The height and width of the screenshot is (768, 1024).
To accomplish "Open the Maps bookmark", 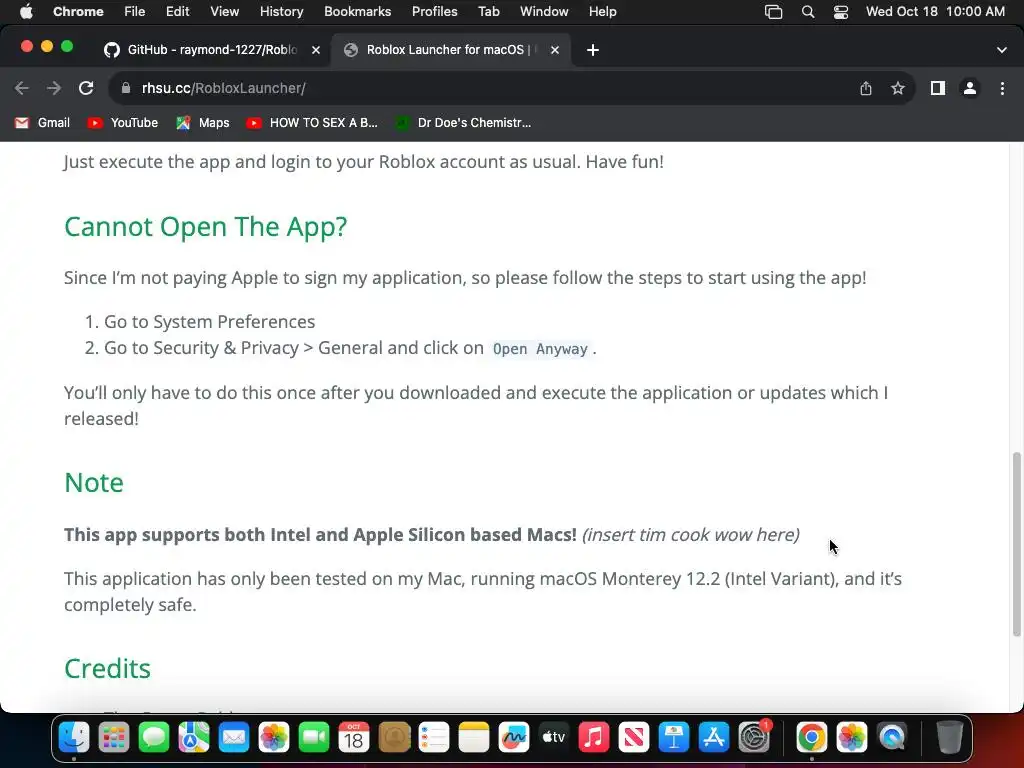I will (x=202, y=123).
